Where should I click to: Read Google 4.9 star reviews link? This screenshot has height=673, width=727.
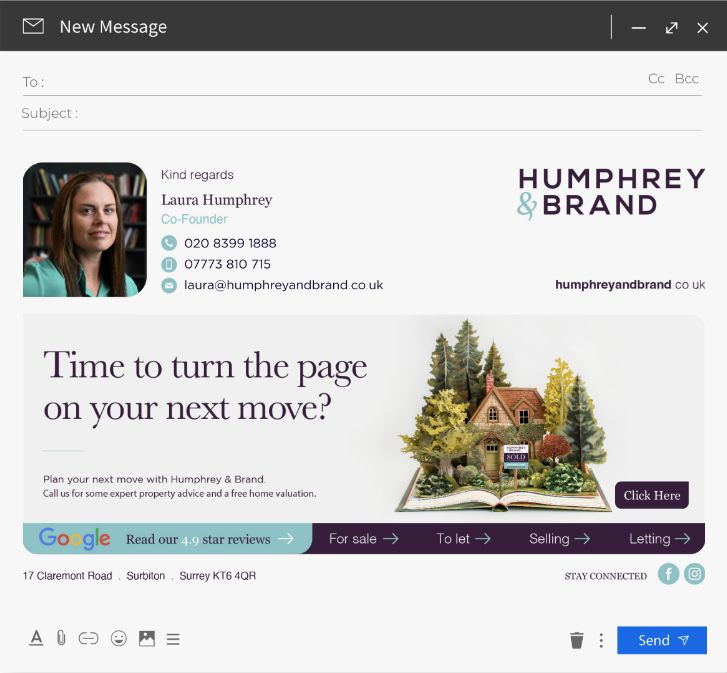pos(210,539)
